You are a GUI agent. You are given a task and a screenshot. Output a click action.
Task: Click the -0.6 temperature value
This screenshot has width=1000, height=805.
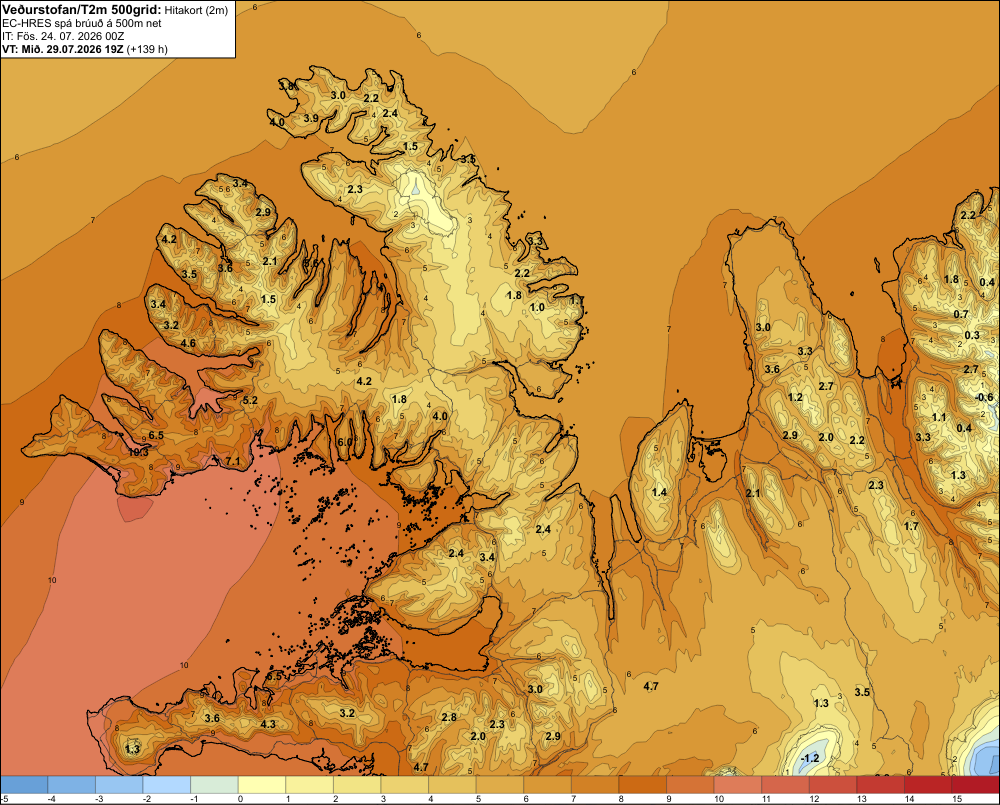[984, 397]
